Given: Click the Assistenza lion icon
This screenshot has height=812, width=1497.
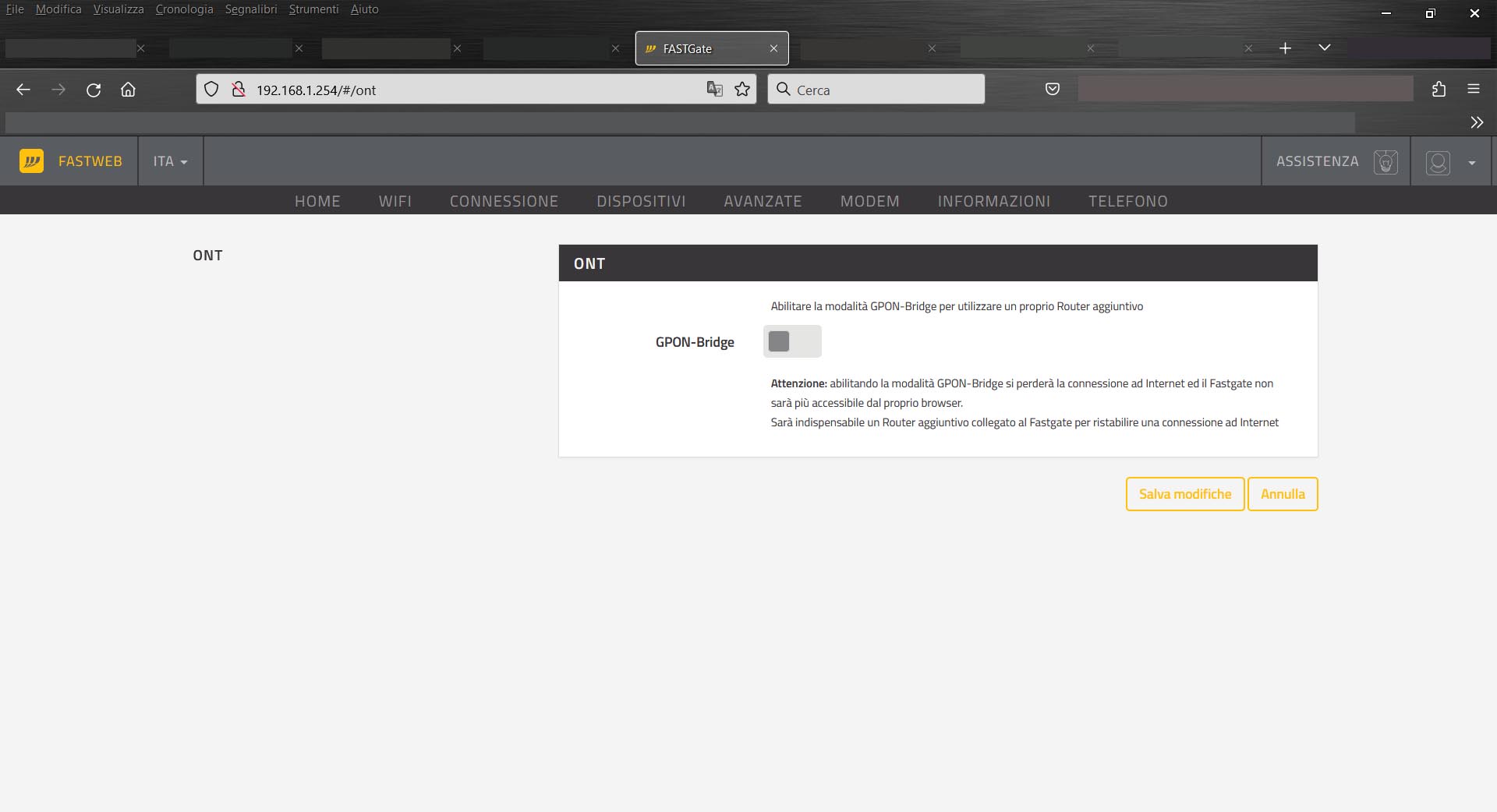Looking at the screenshot, I should pos(1386,161).
